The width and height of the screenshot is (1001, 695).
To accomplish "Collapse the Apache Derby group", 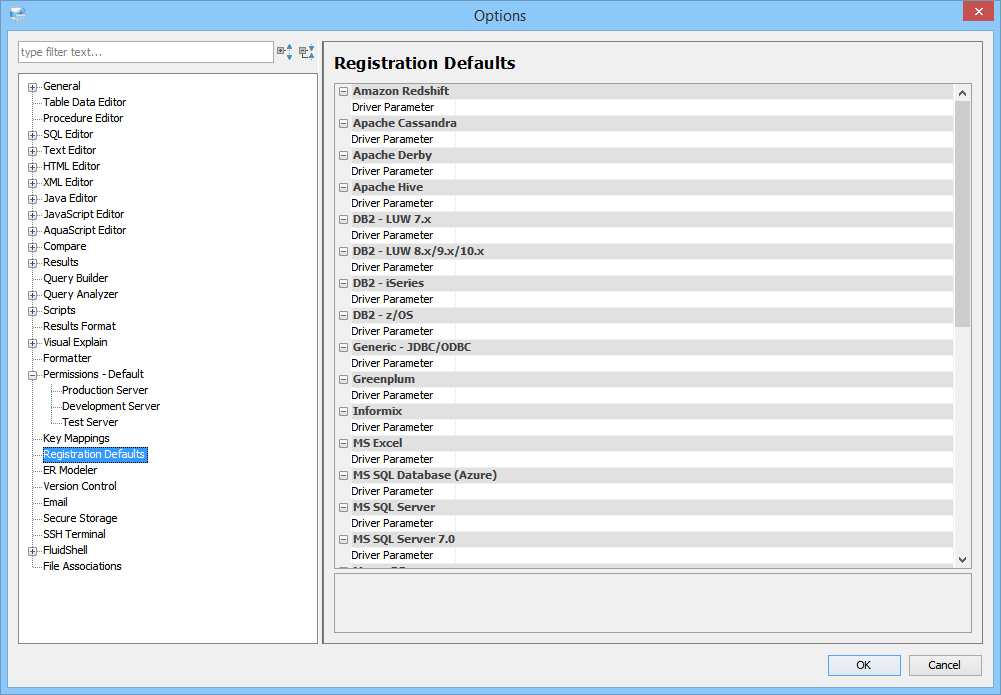I will click(x=343, y=155).
